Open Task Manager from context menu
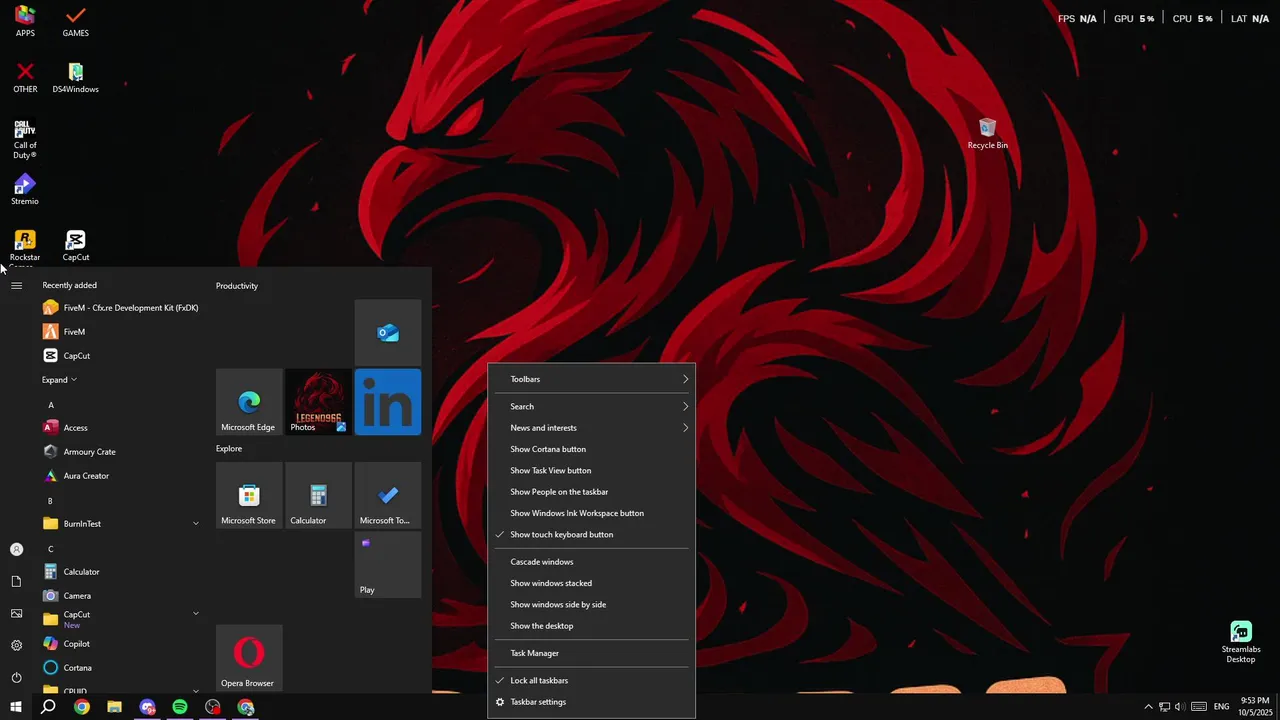 pyautogui.click(x=591, y=653)
